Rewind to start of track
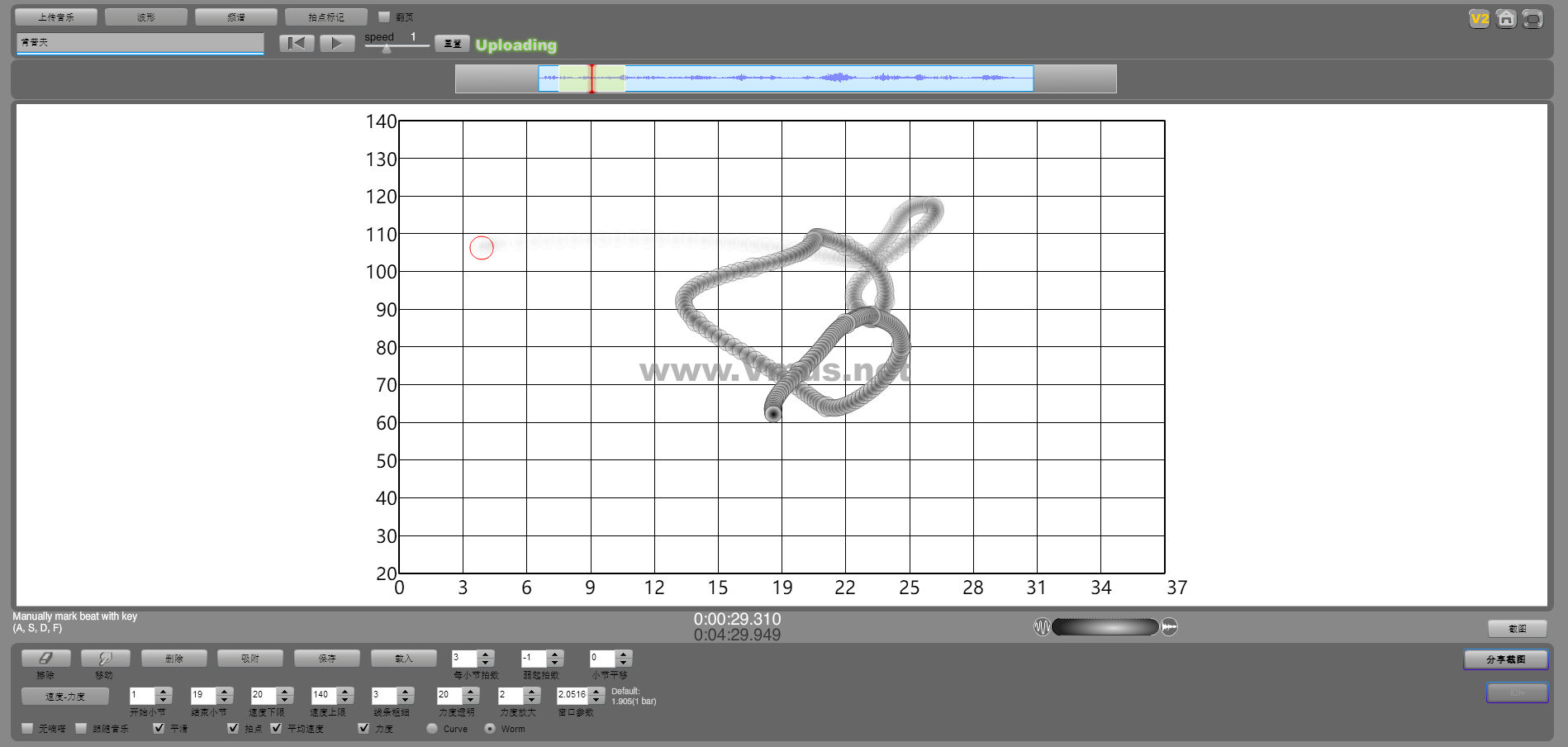1568x747 pixels. click(297, 44)
